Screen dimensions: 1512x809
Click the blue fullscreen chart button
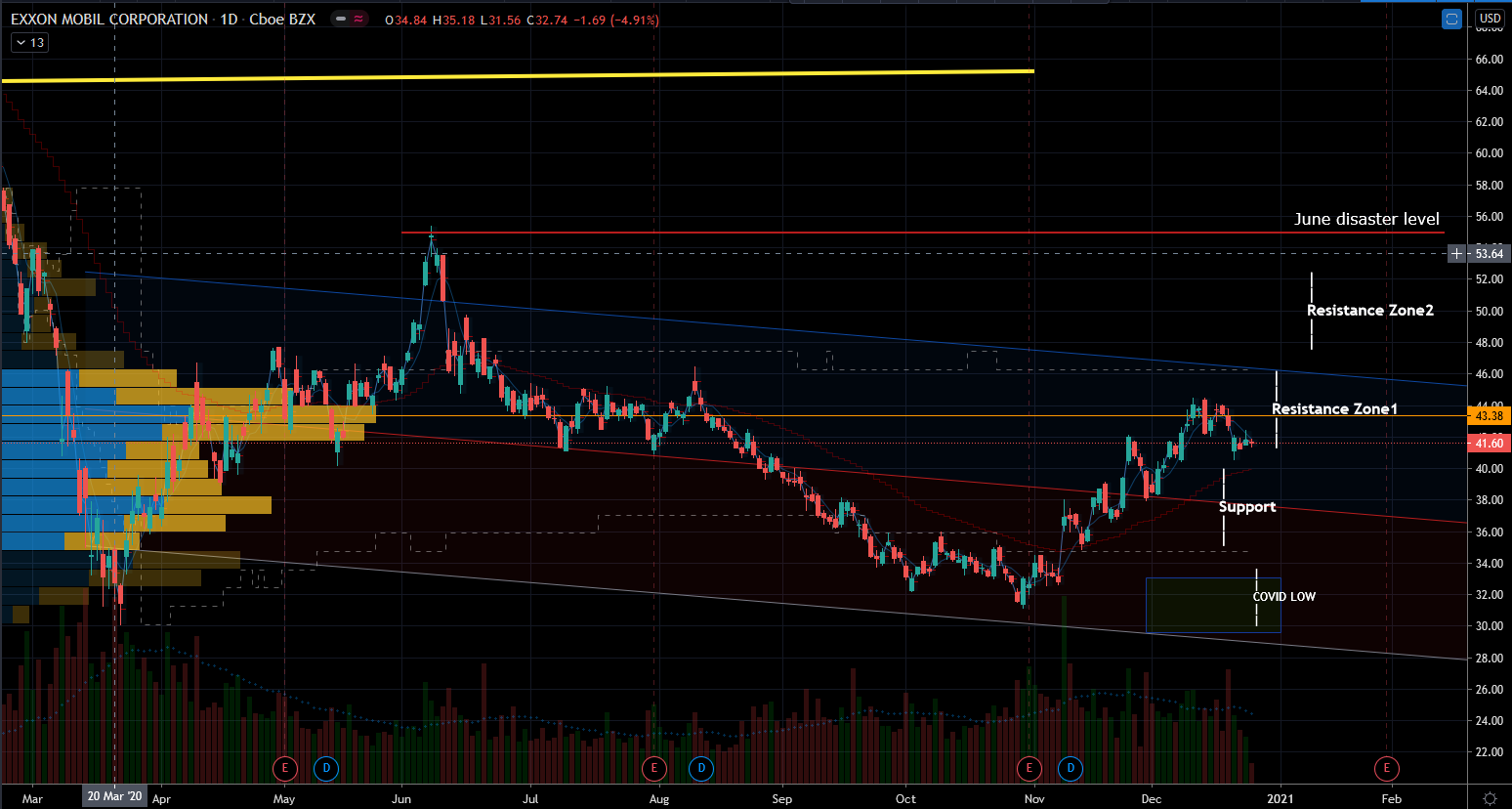coord(1452,19)
